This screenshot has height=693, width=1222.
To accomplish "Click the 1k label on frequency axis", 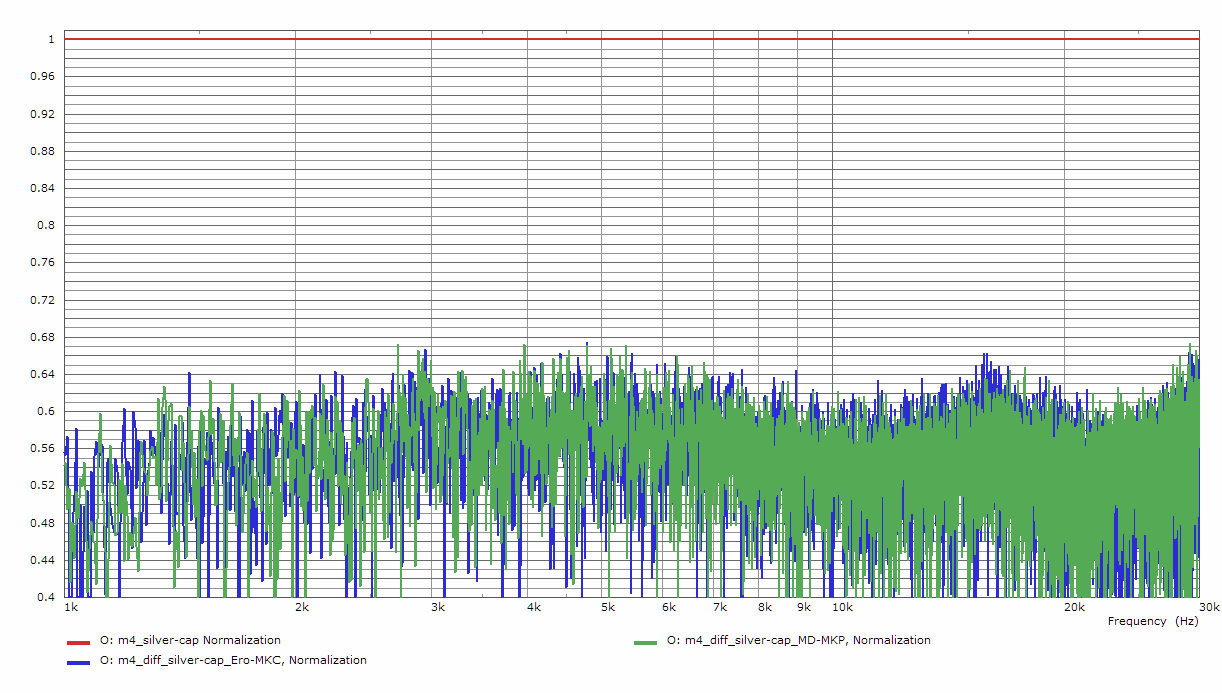I will (x=70, y=607).
